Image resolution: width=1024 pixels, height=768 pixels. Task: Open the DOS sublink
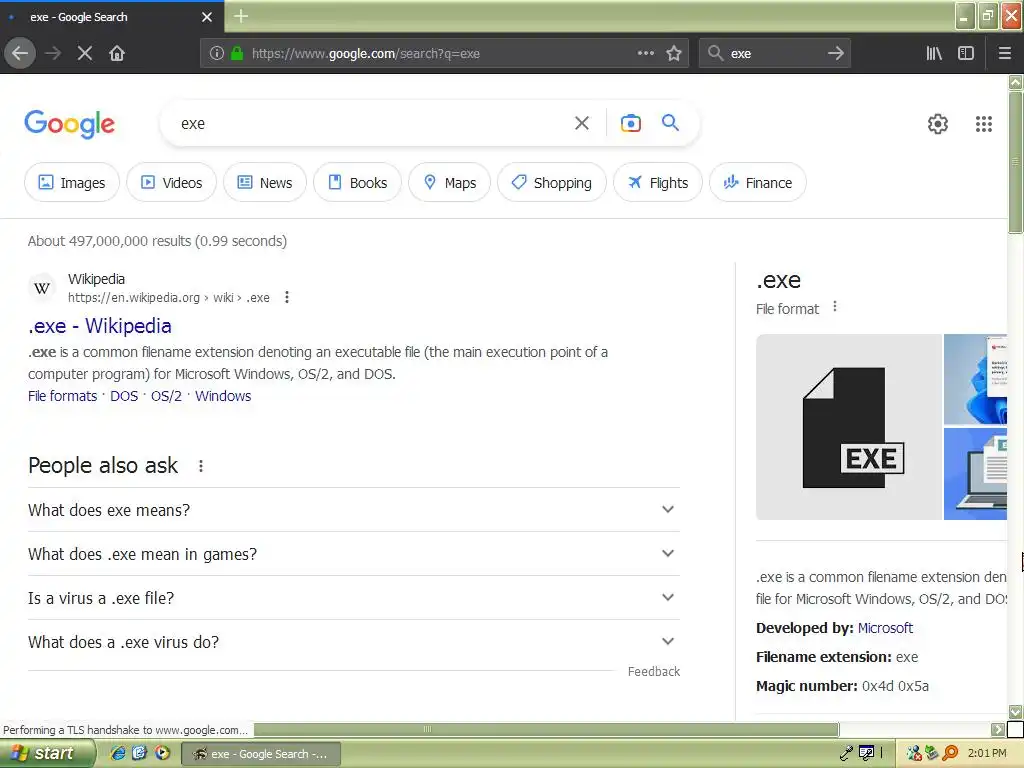click(x=124, y=396)
